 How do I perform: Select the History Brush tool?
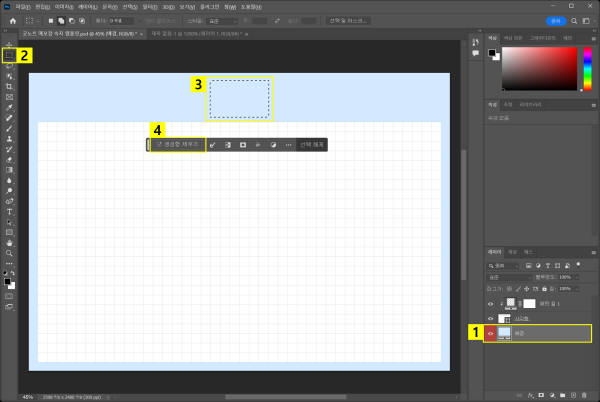click(9, 149)
